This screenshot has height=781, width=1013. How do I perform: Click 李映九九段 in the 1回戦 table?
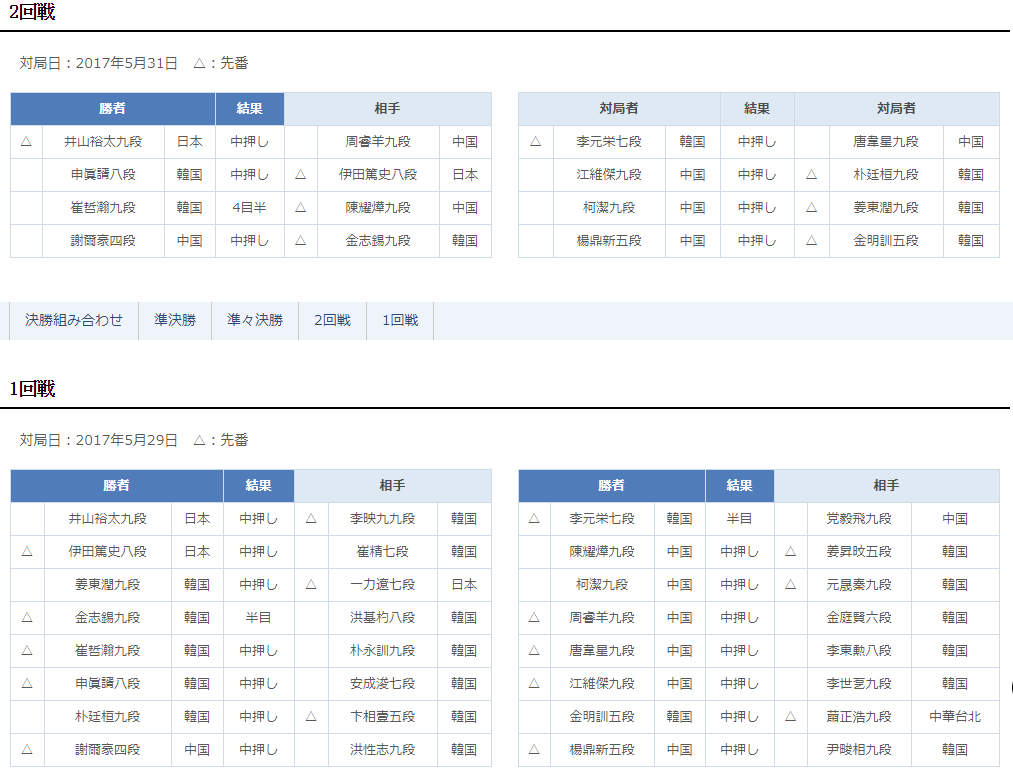click(x=382, y=518)
